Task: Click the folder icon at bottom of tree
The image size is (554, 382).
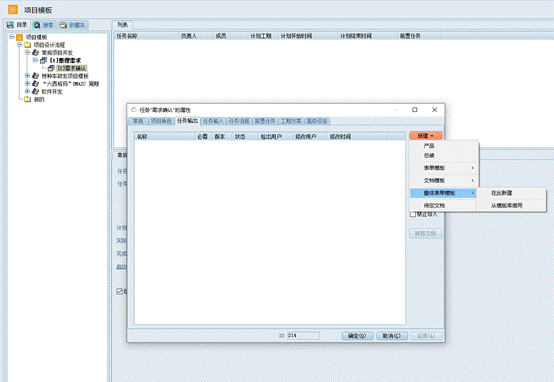Action: [x=27, y=99]
